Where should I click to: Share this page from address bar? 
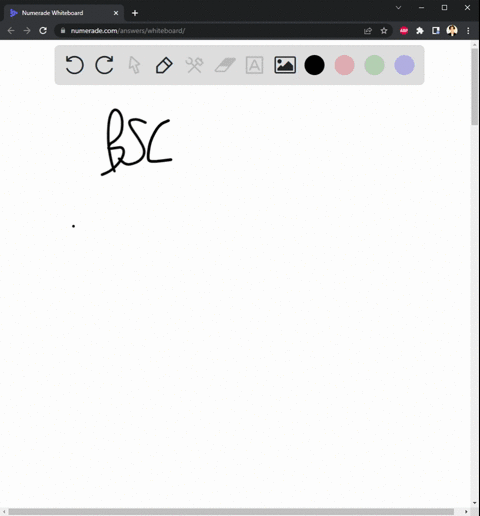pyautogui.click(x=368, y=31)
